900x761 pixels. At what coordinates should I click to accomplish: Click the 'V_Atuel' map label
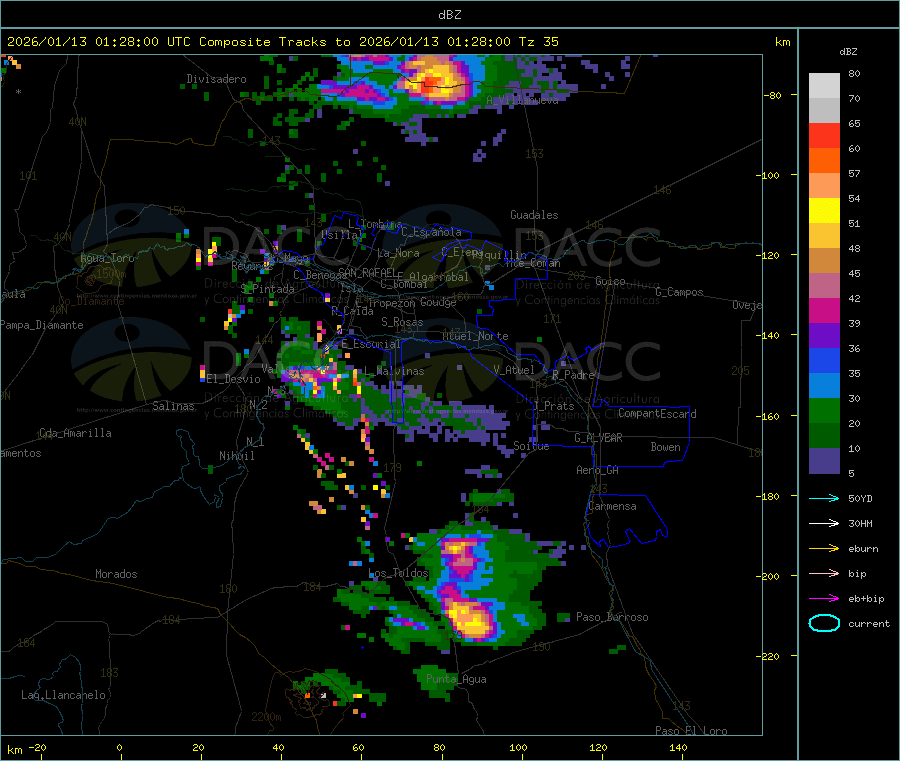pyautogui.click(x=514, y=370)
